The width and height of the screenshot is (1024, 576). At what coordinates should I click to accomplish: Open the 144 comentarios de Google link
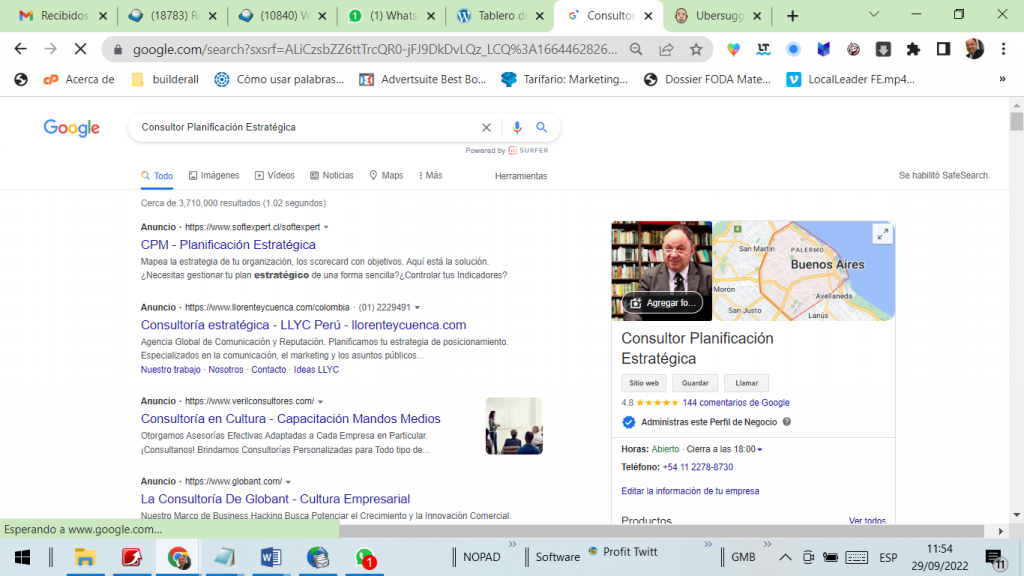736,403
